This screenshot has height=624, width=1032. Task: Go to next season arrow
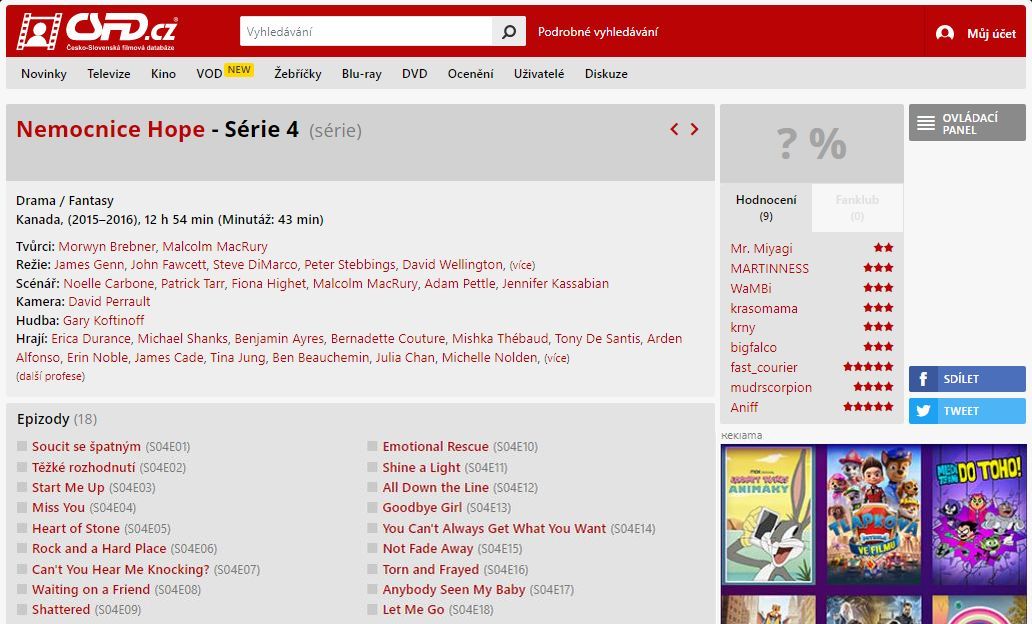(x=694, y=129)
